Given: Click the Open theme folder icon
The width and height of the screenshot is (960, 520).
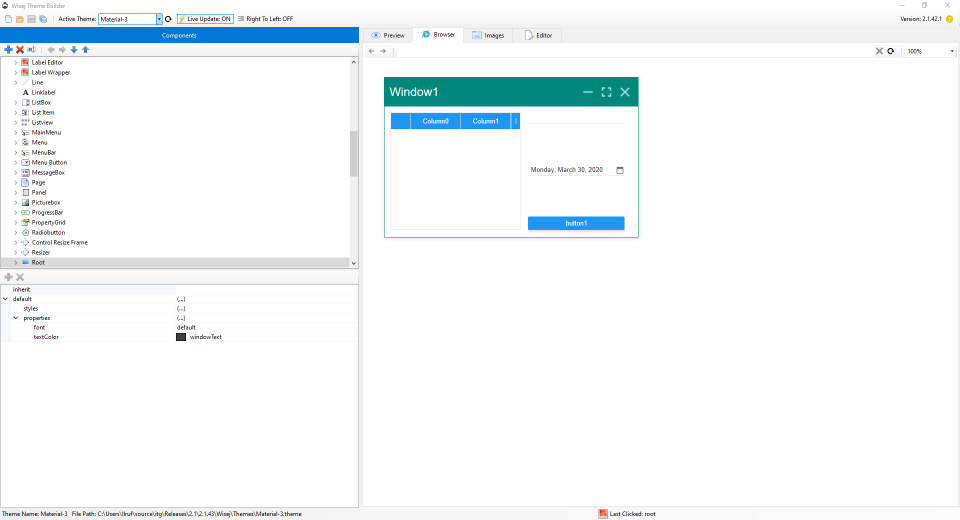Looking at the screenshot, I should 20,19.
